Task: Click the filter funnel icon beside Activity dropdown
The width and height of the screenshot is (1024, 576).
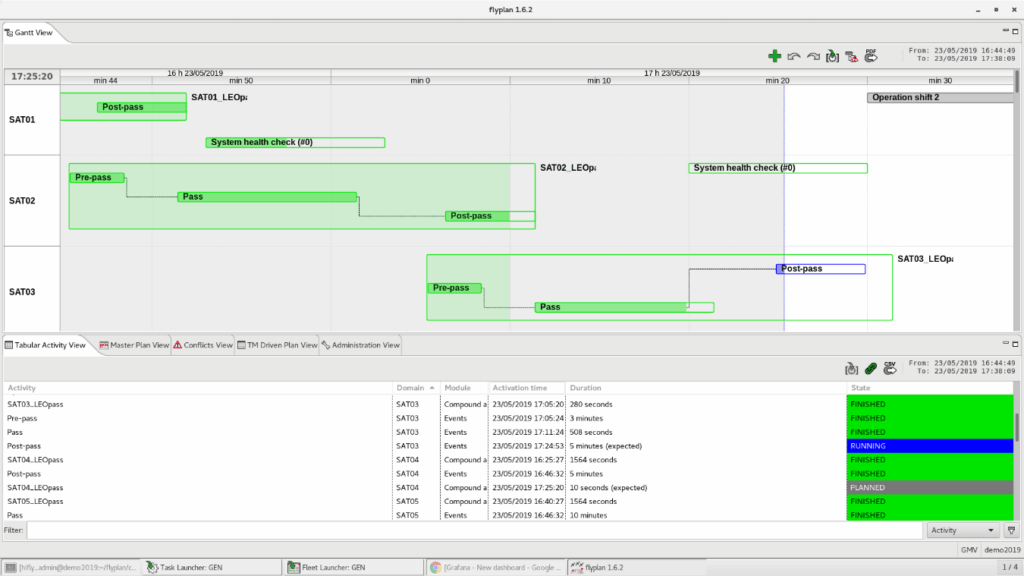Action: [x=1012, y=530]
